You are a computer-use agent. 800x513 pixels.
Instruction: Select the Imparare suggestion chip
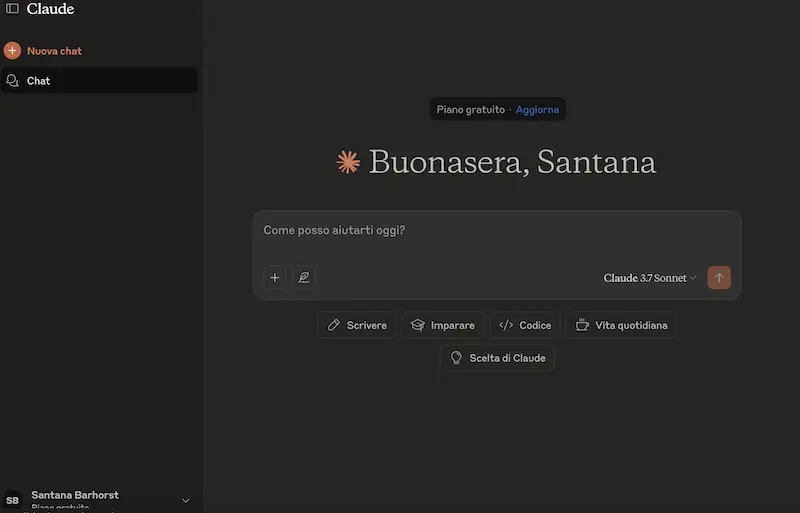tap(442, 325)
